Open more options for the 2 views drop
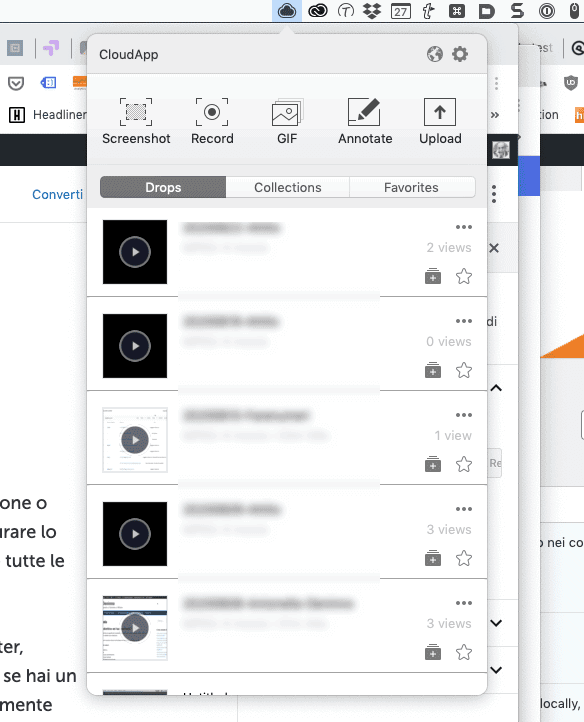This screenshot has width=584, height=722. [x=464, y=227]
